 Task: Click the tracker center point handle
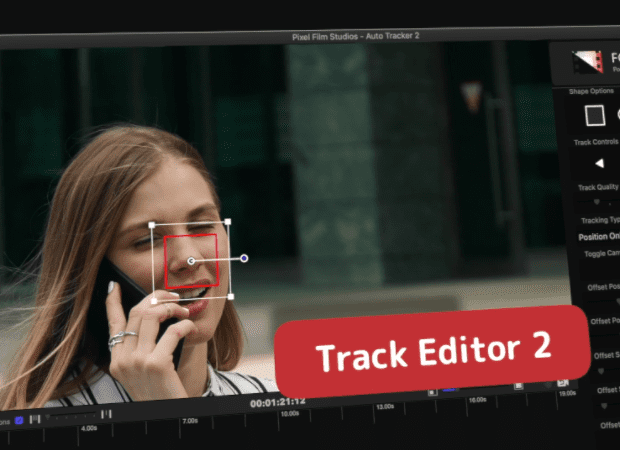[191, 261]
